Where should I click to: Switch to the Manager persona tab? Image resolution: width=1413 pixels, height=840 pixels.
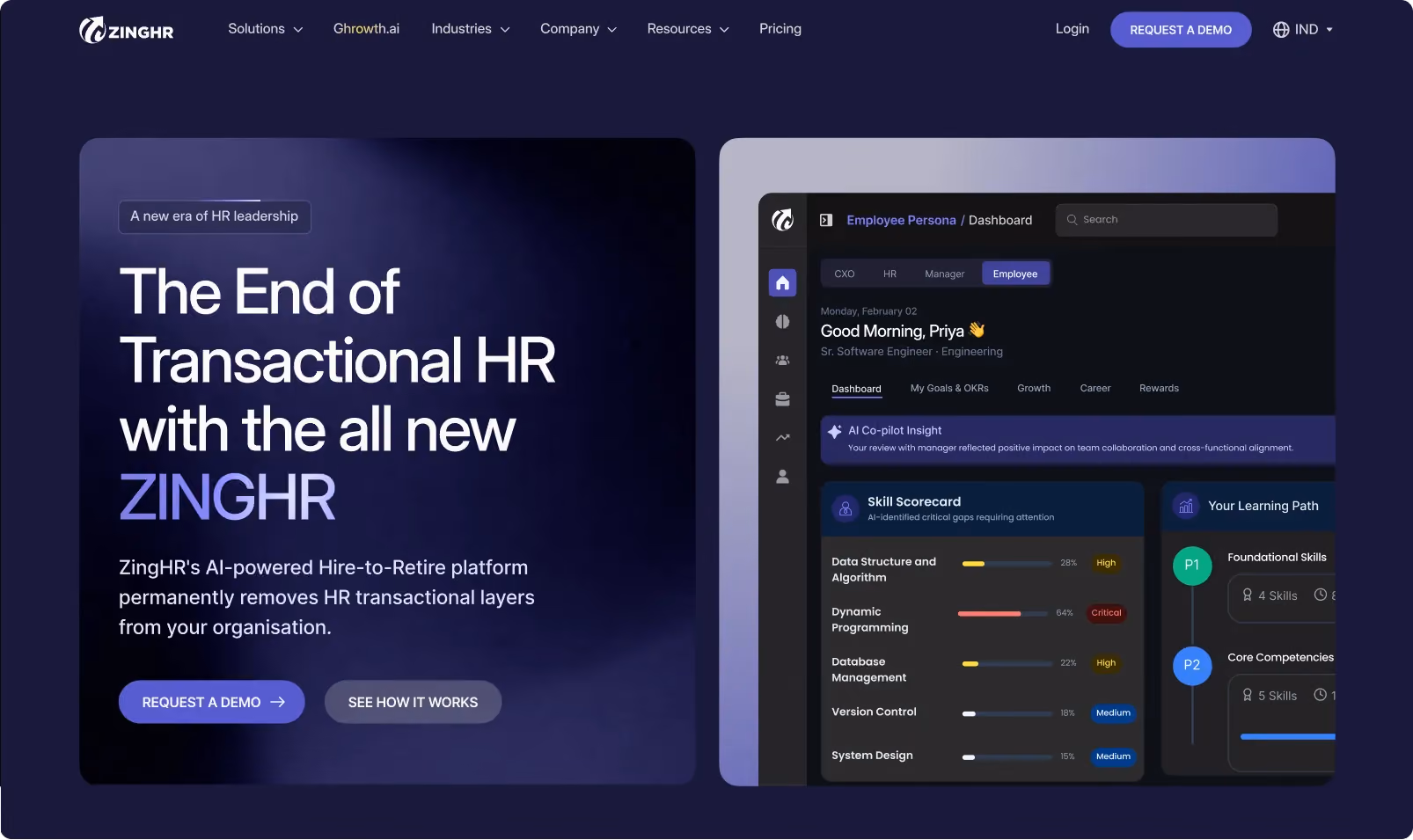coord(945,274)
